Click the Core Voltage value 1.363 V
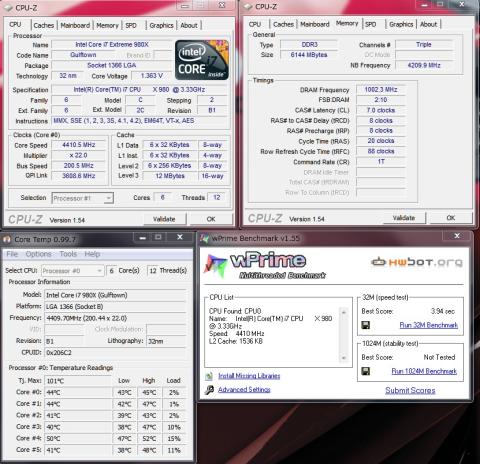480x464 pixels. (x=152, y=76)
